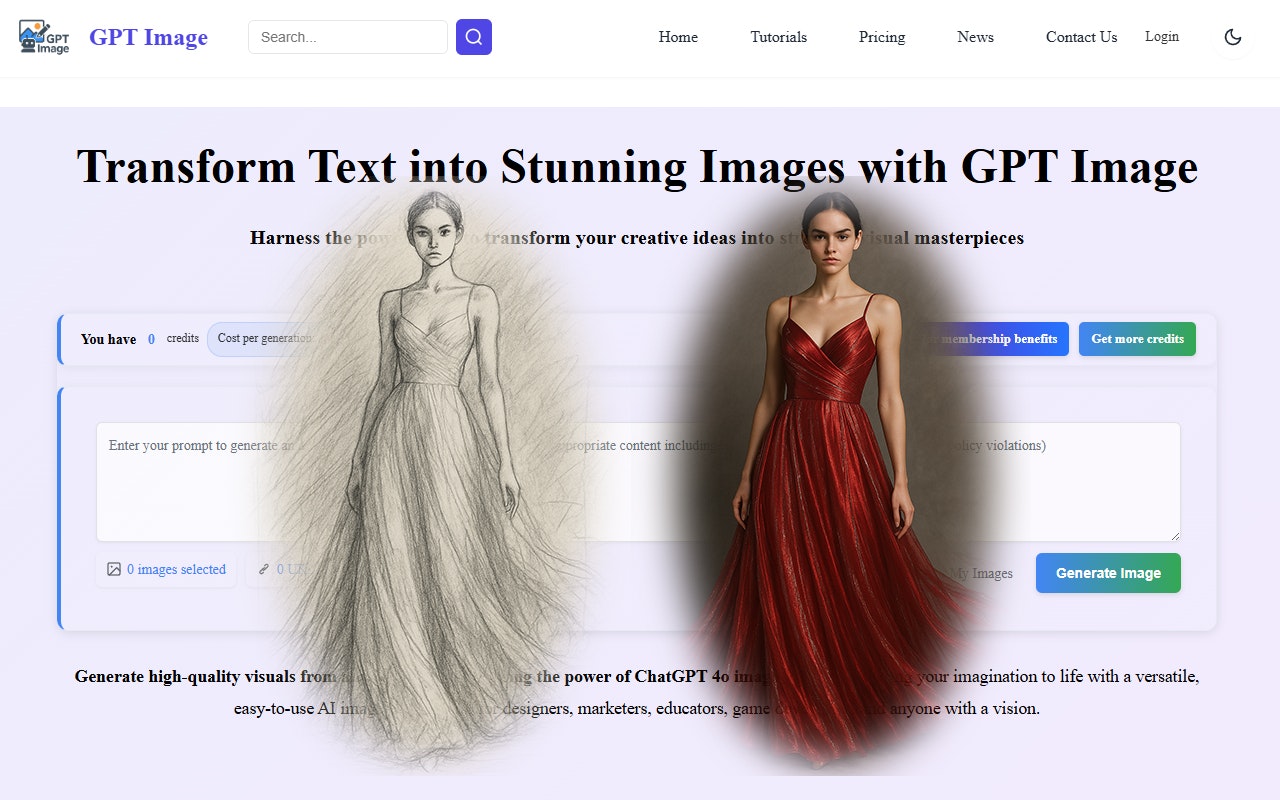Click the GPT Image brand title
Viewport: 1280px width, 800px height.
tap(148, 37)
